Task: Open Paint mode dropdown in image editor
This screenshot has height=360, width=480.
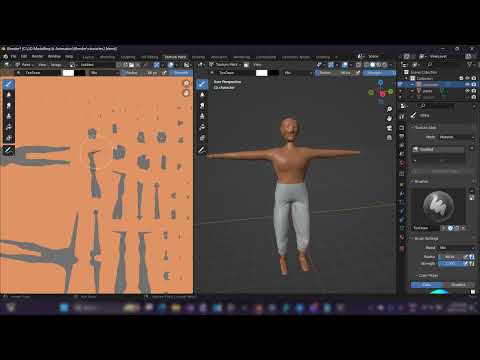Action: click(x=24, y=65)
